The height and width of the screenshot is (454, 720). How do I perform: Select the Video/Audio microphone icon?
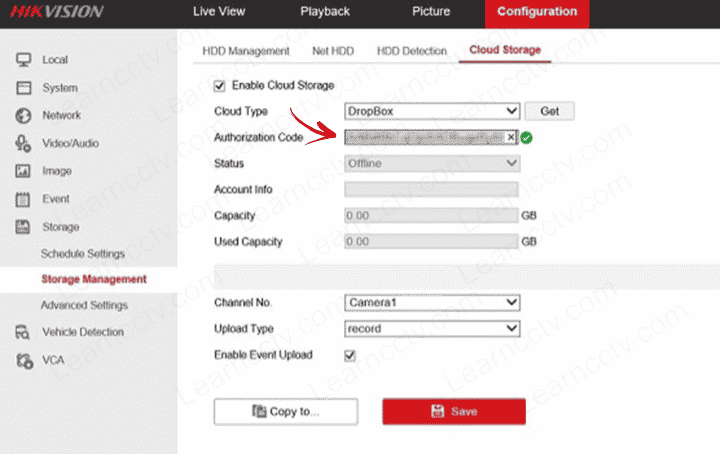click(24, 144)
